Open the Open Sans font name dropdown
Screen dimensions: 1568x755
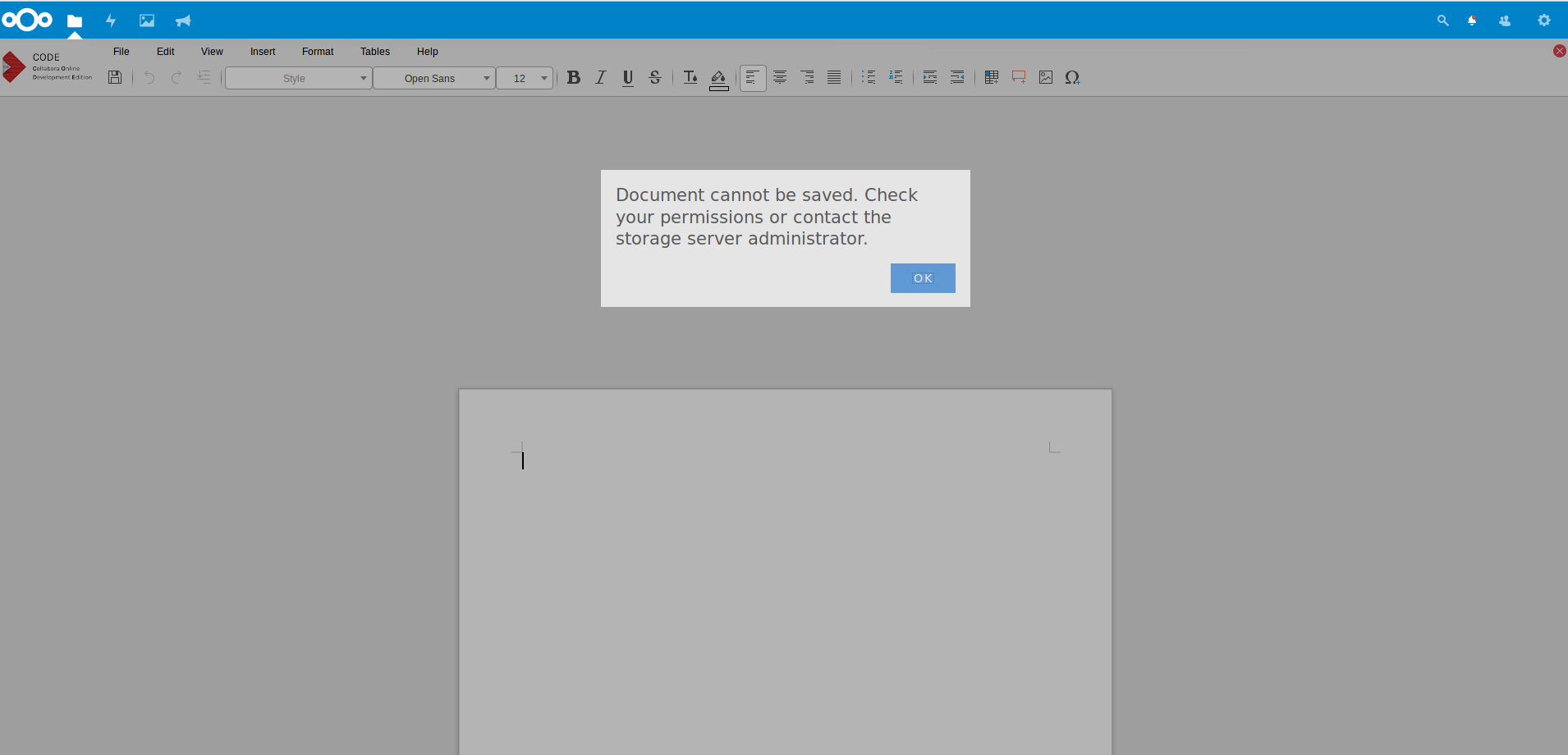[433, 78]
